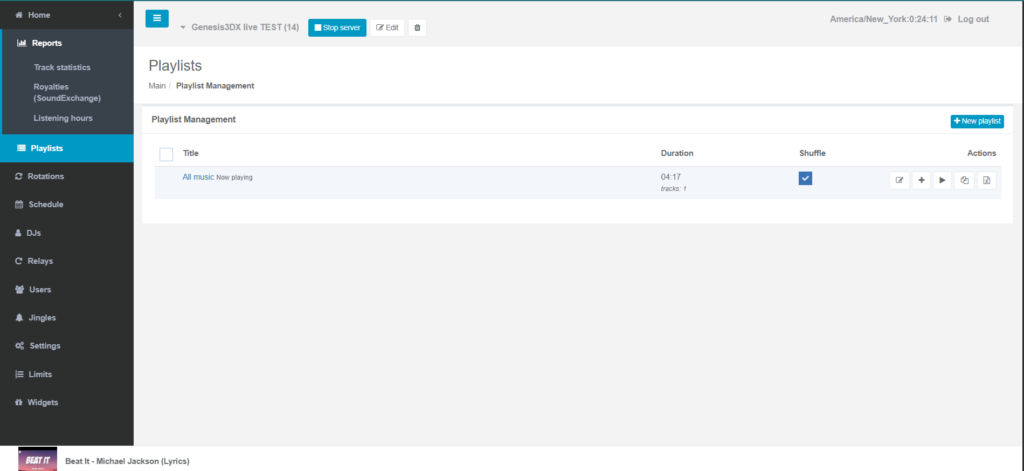This screenshot has height=471, width=1024.
Task: Delete server using the trash icon
Action: click(x=417, y=27)
